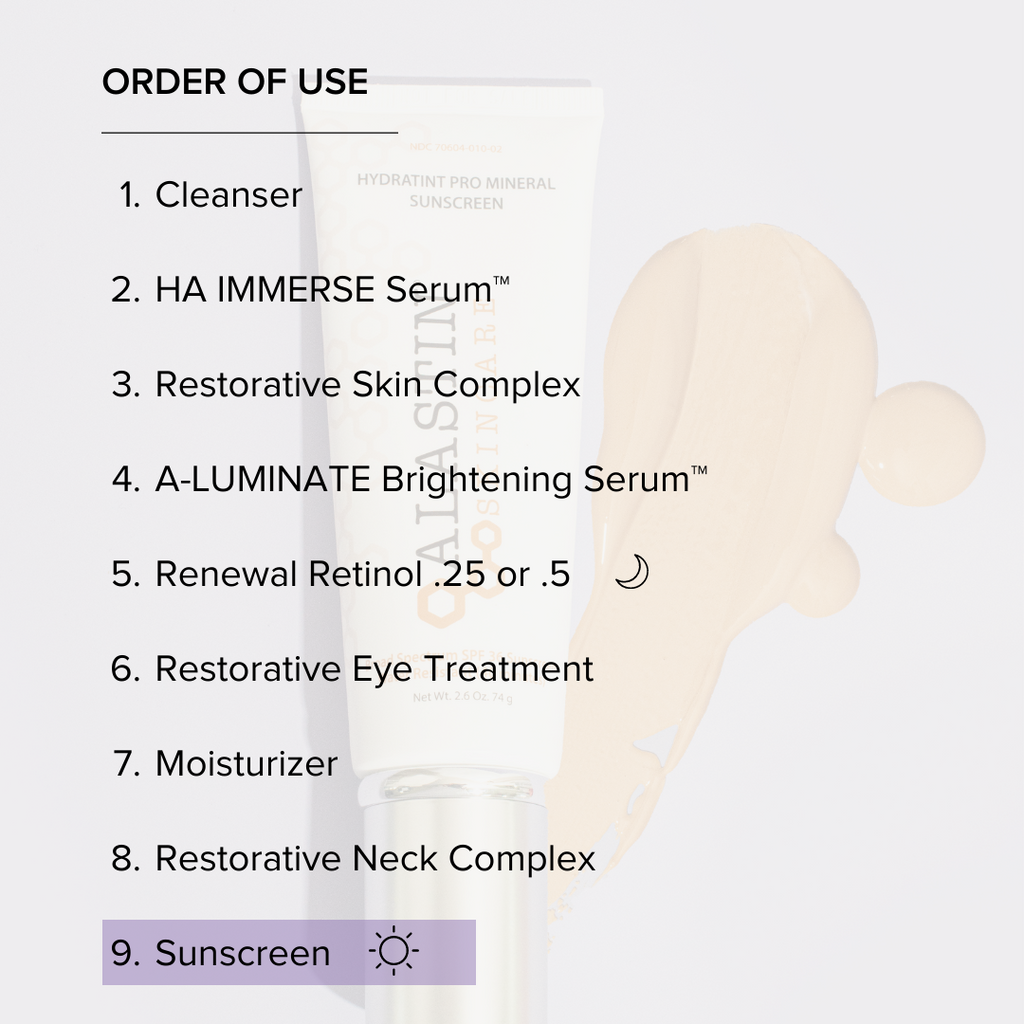Click the highlighted Sunscreen step text
This screenshot has width=1024, height=1024.
coord(242,953)
